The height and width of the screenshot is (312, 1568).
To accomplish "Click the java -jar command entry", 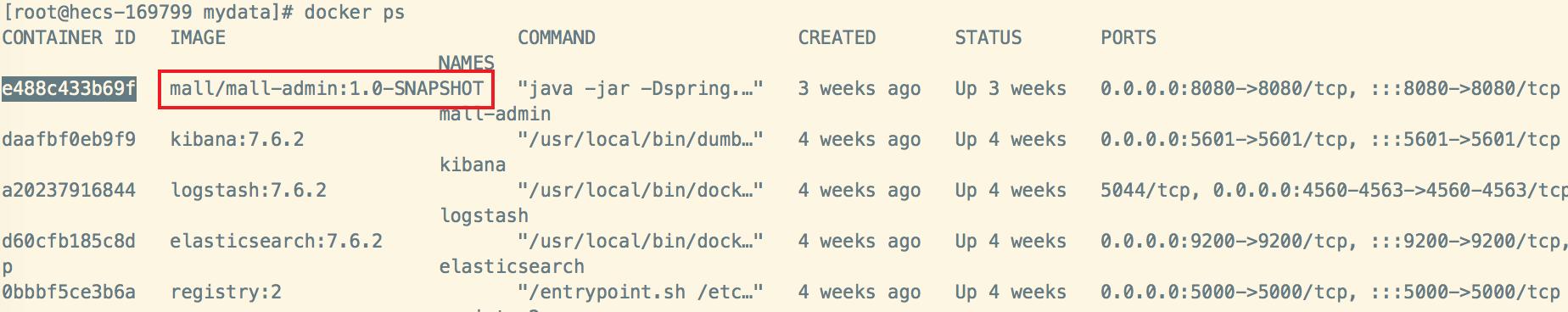I will [641, 89].
